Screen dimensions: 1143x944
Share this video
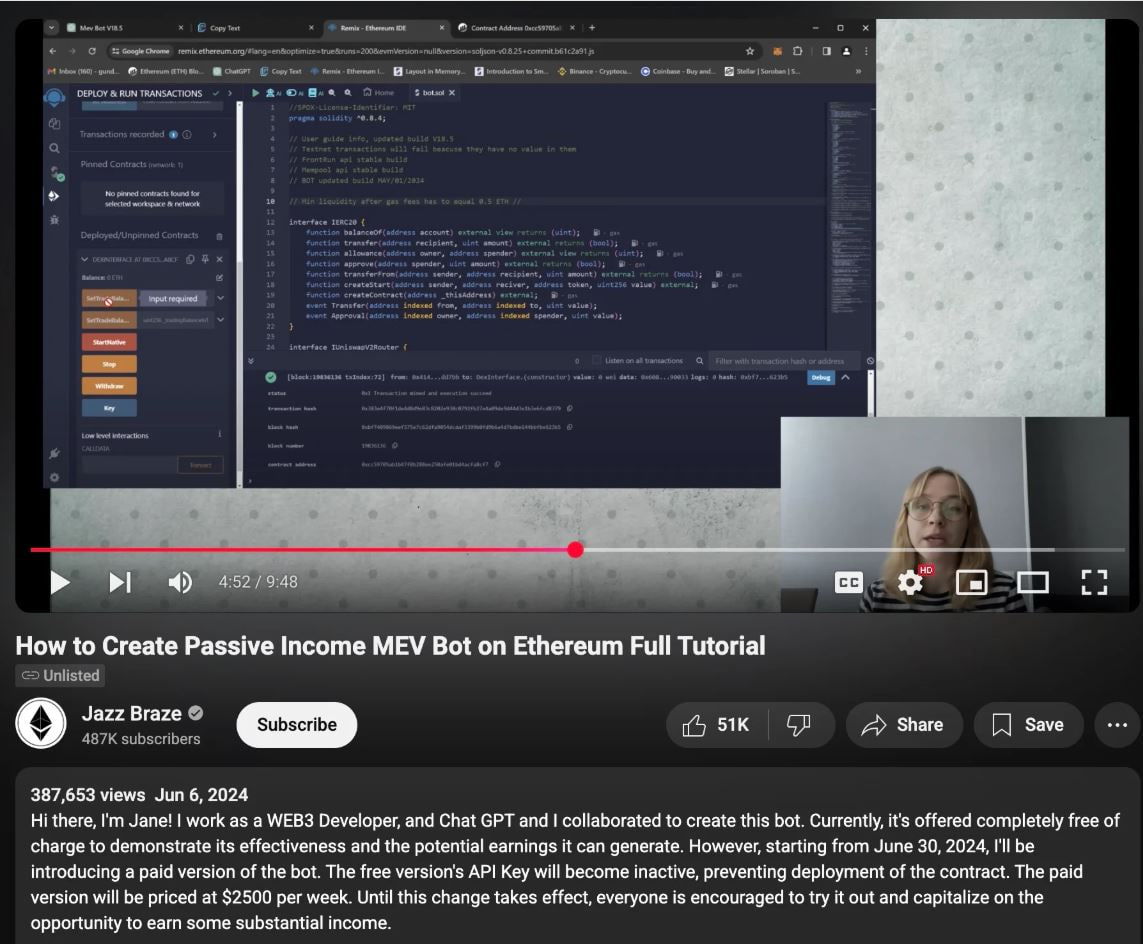[904, 725]
